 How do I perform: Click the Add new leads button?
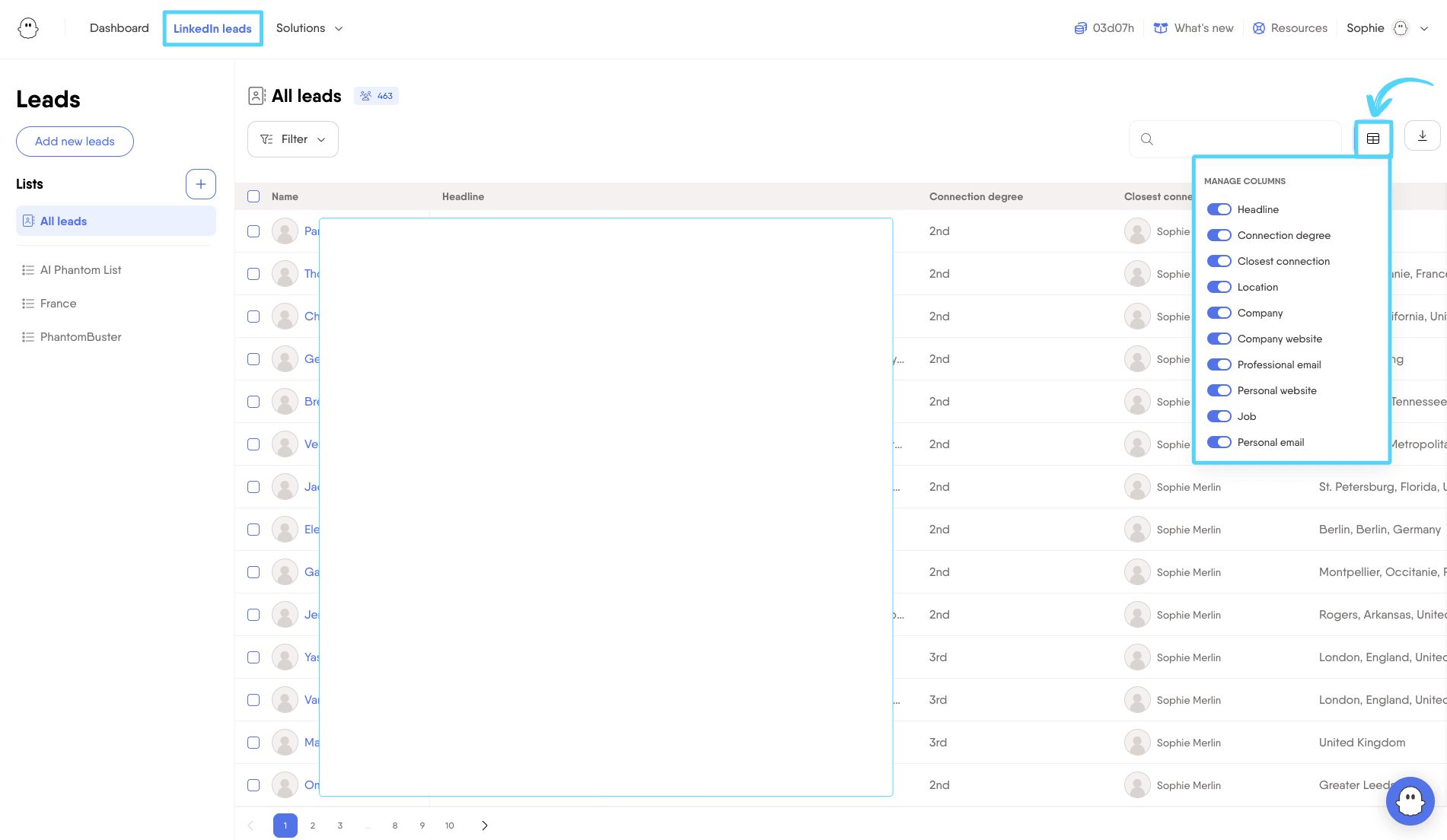click(75, 142)
